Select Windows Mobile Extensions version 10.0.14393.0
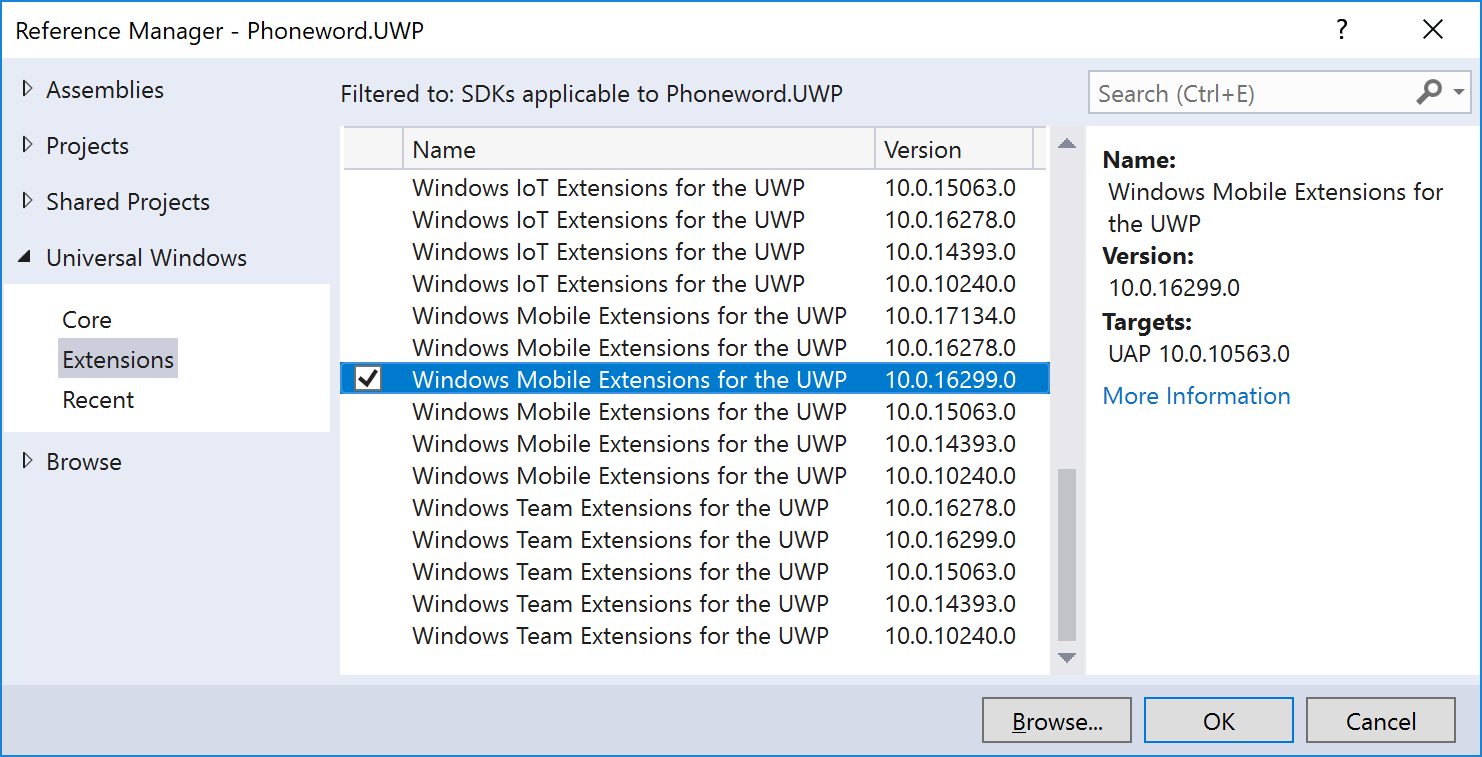Viewport: 1482px width, 757px height. pos(694,443)
